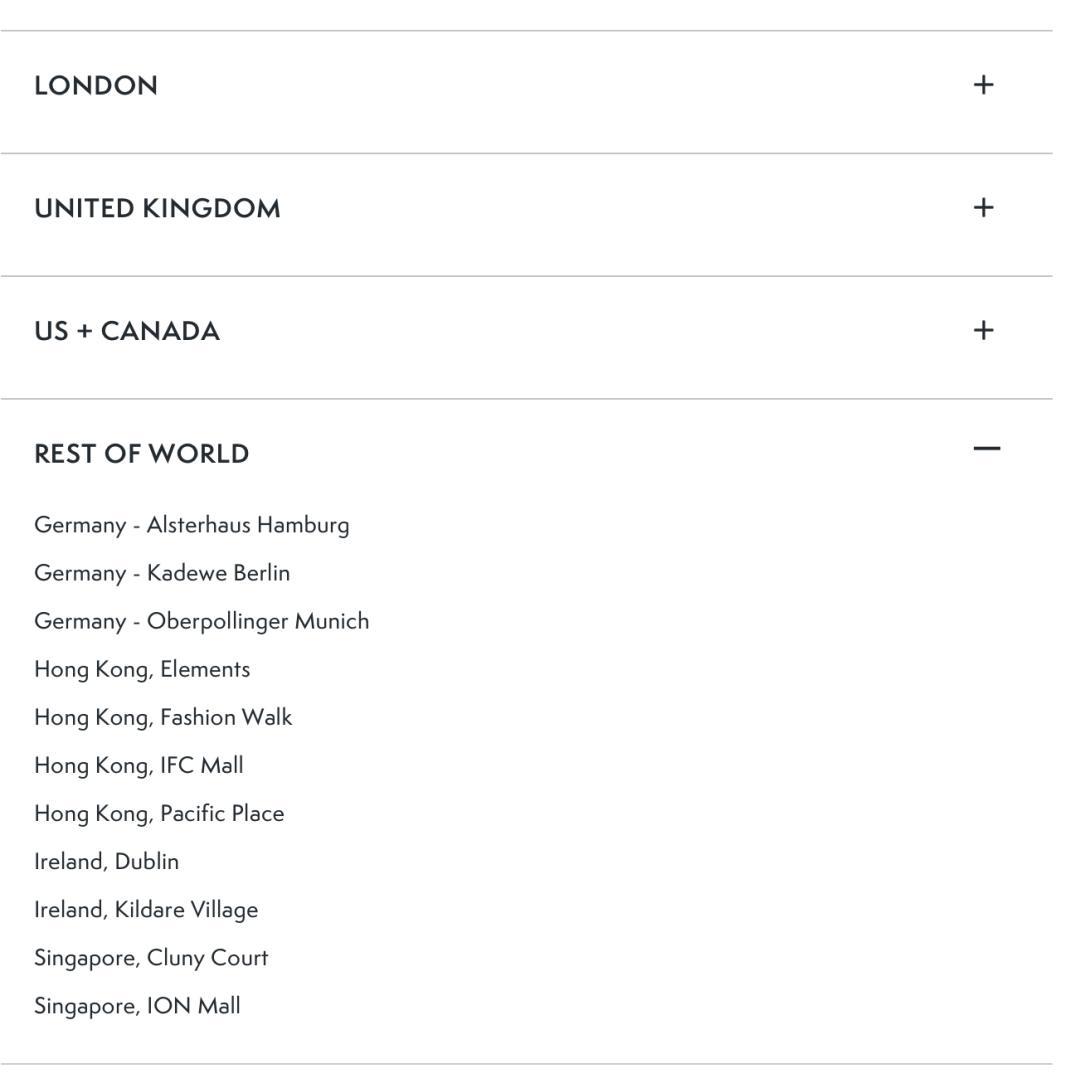Collapse Rest of World using minus icon
This screenshot has width=1080, height=1088.
pos(986,449)
